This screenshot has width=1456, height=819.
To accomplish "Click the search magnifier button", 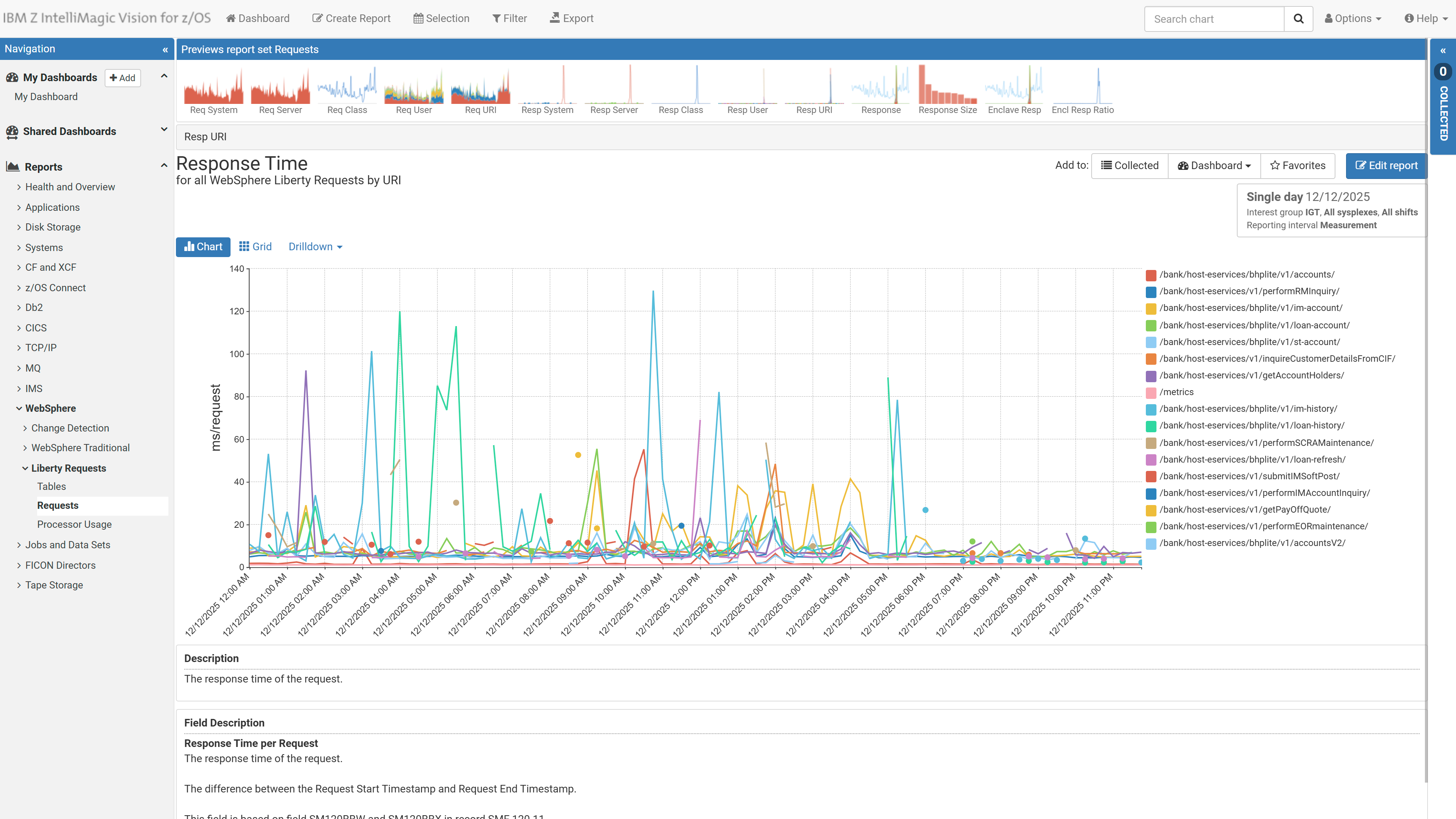I will pyautogui.click(x=1298, y=19).
